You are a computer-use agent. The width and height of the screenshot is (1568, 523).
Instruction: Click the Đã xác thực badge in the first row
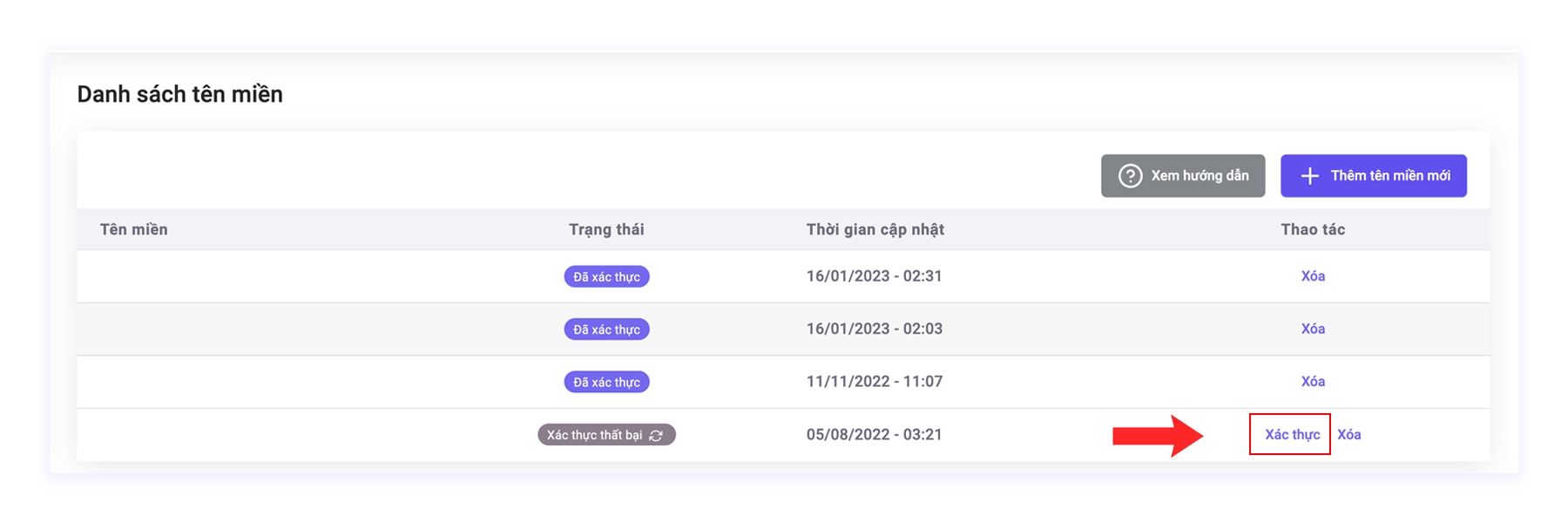(x=606, y=277)
